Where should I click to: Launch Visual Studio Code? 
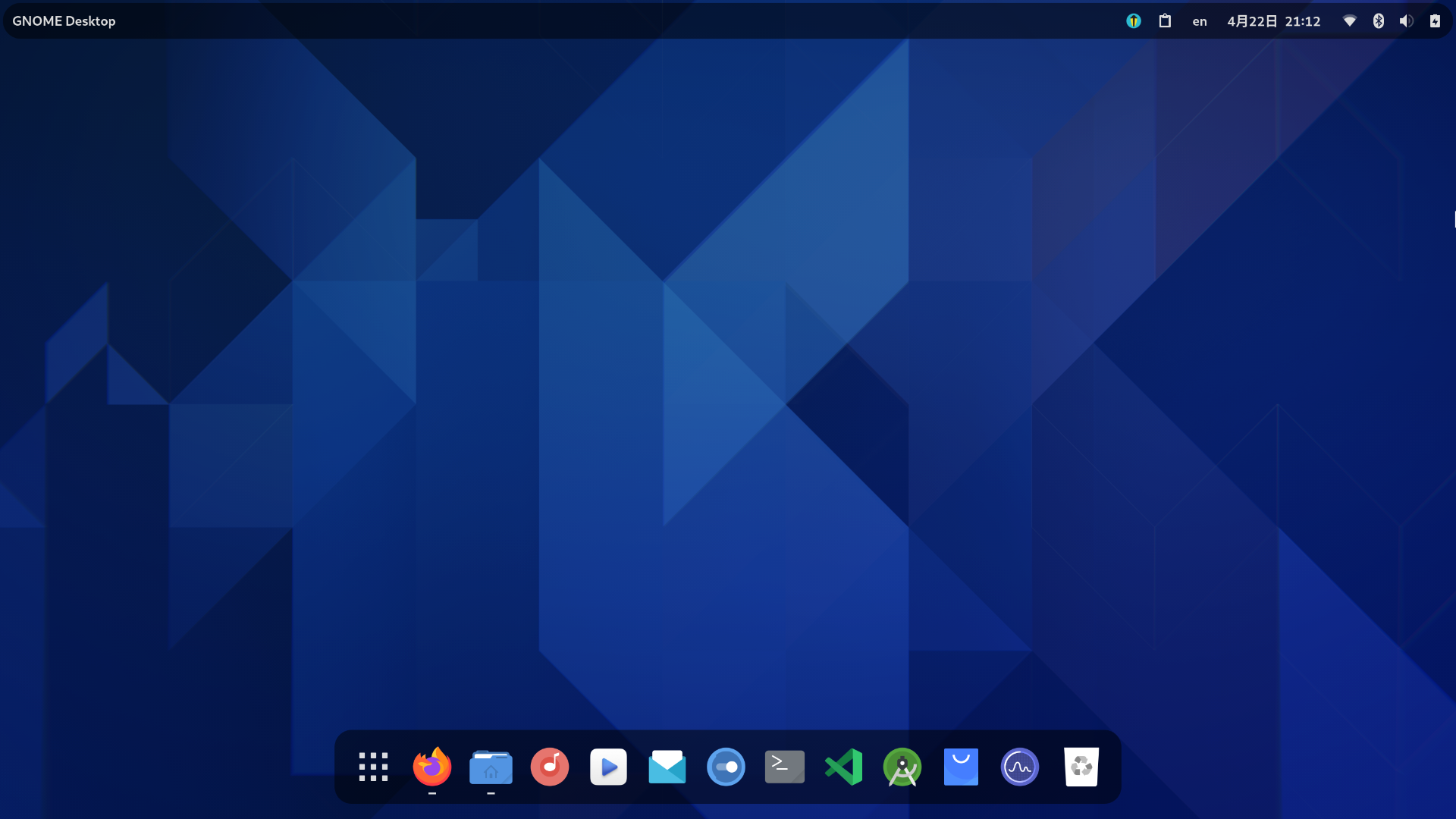pos(843,767)
